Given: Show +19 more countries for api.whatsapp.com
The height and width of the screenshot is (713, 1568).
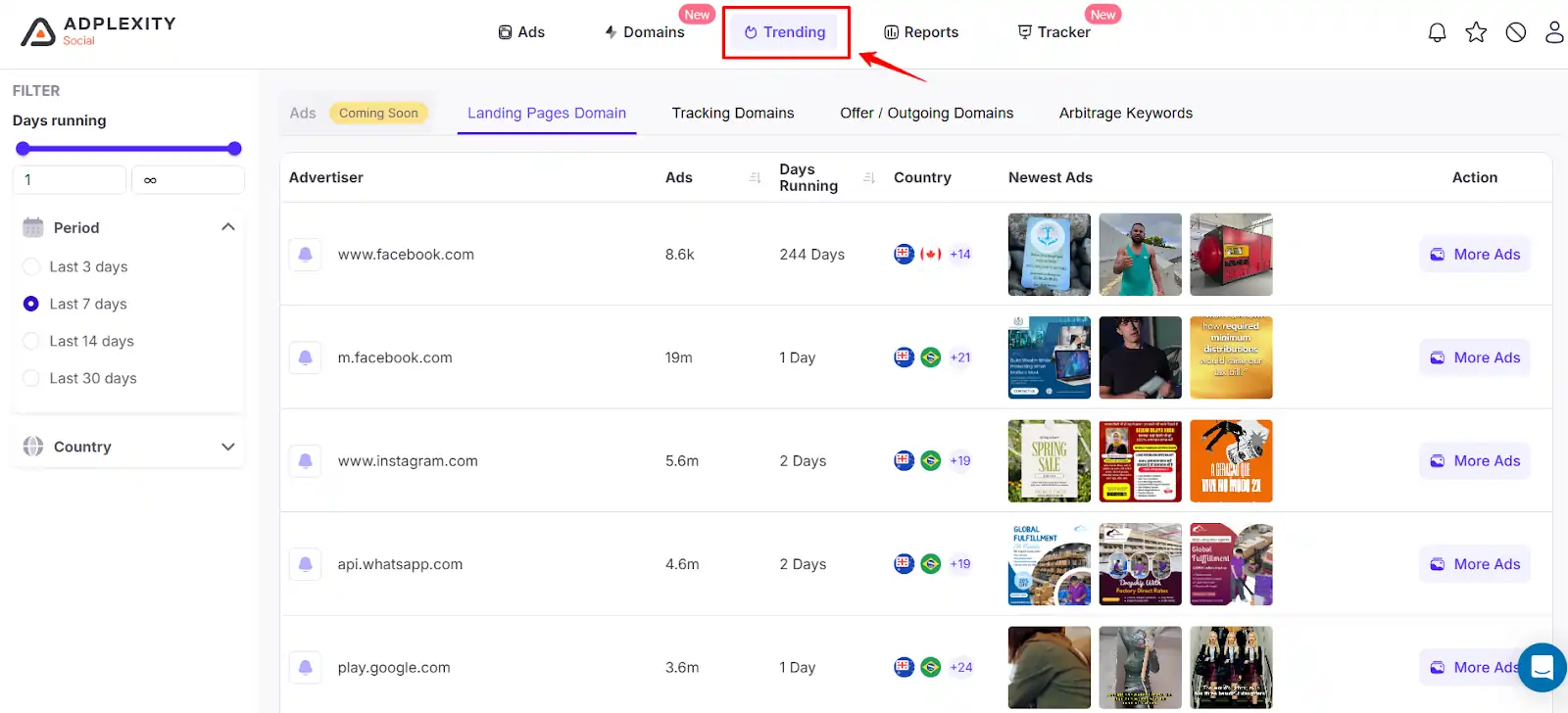Looking at the screenshot, I should tap(960, 564).
